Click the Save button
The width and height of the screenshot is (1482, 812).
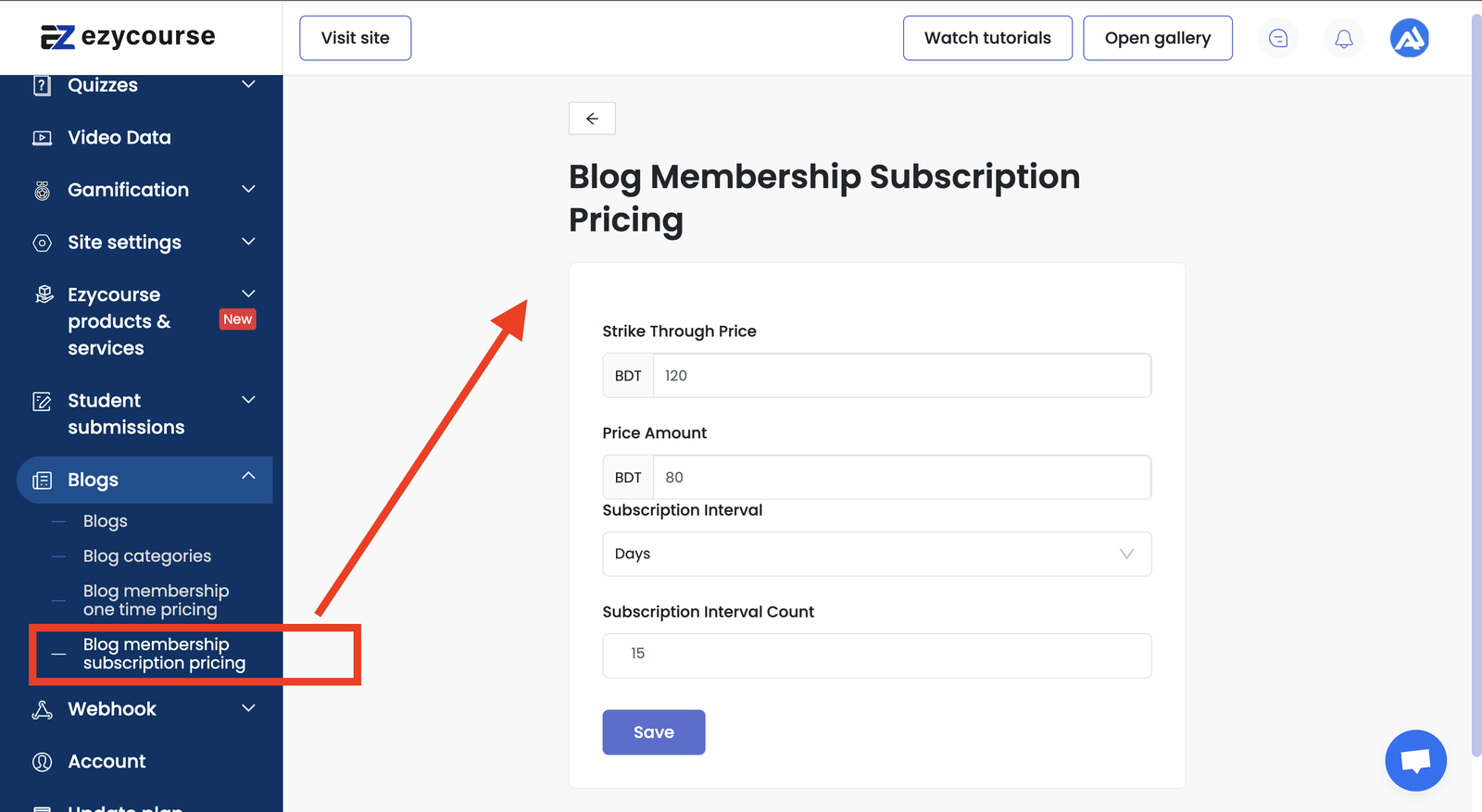click(653, 732)
